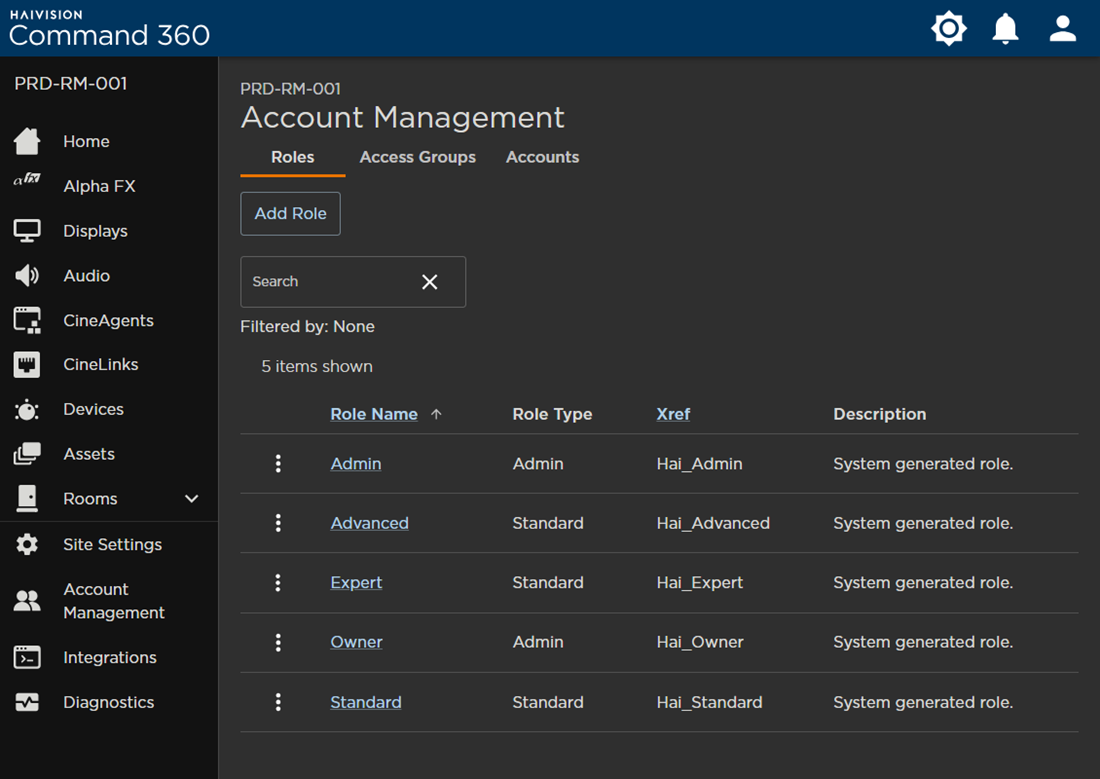The width and height of the screenshot is (1100, 779).
Task: Open Integrations in the sidebar
Action: click(109, 658)
